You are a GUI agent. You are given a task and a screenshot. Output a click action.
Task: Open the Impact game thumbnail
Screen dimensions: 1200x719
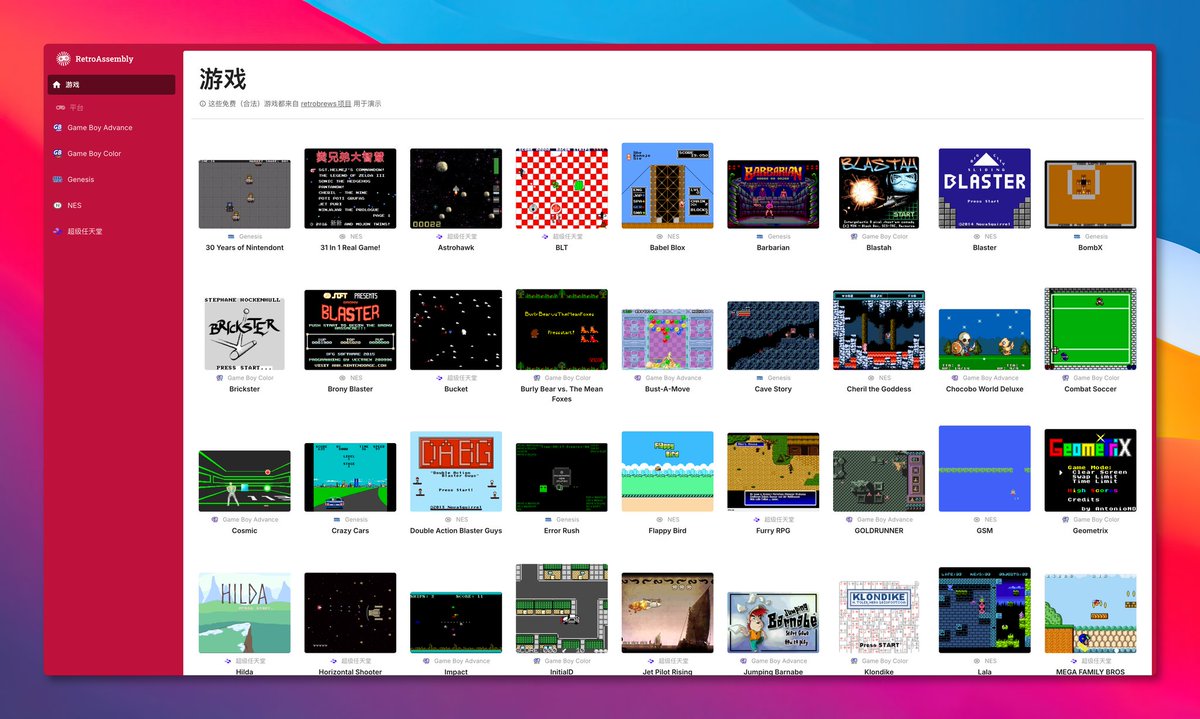[456, 622]
